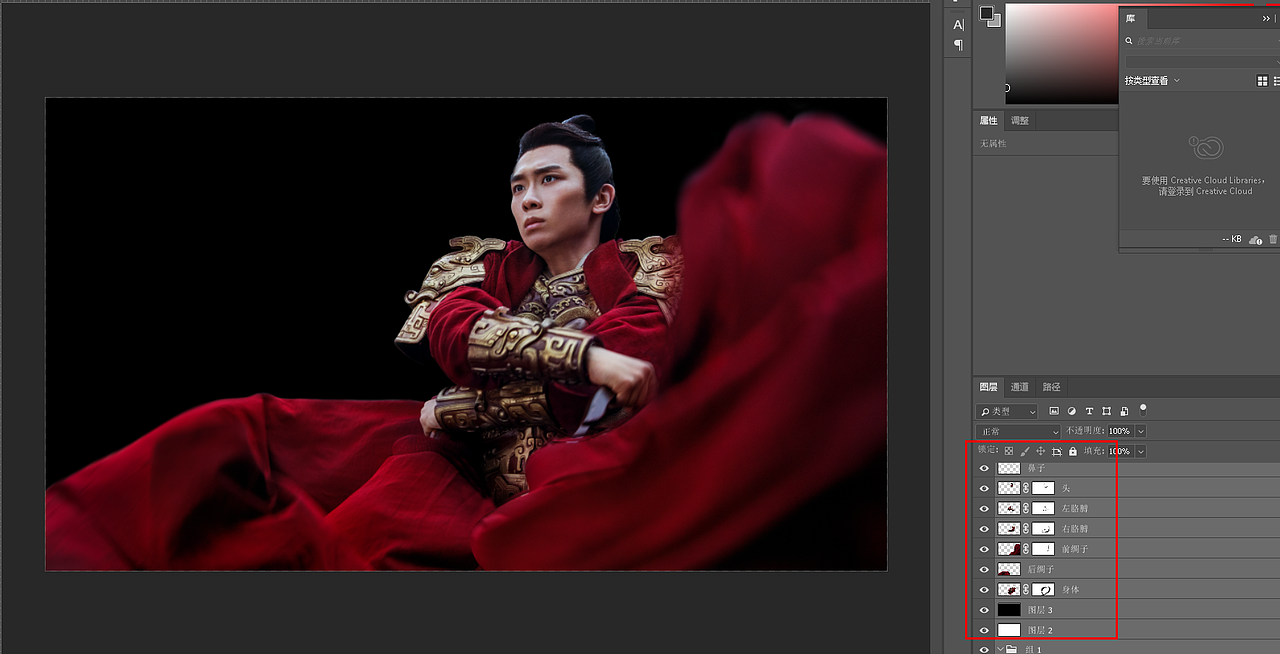
Task: Open the blend mode 正常 dropdown
Action: (x=1018, y=431)
